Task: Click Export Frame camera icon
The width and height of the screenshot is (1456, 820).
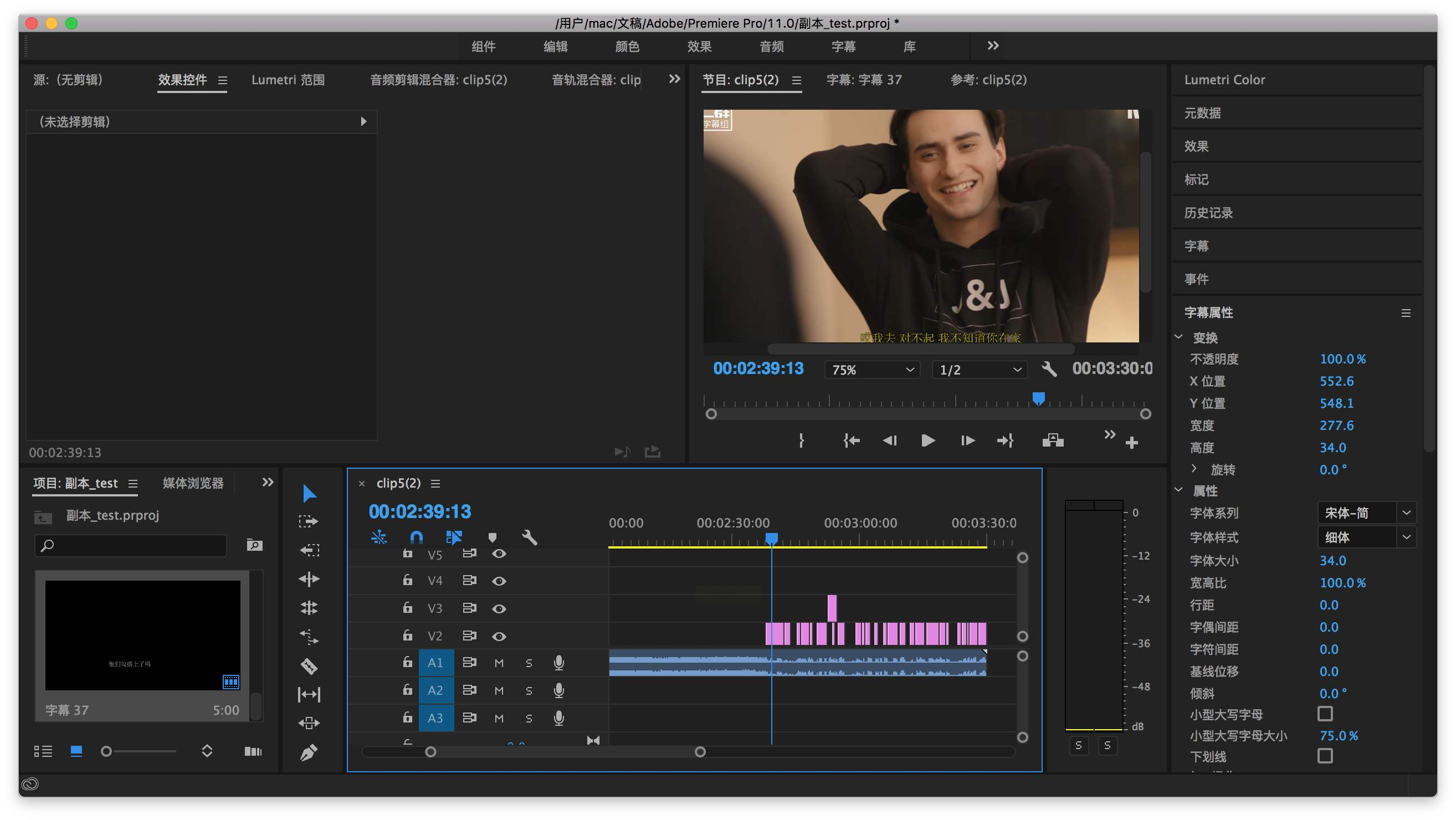Action: (1053, 440)
